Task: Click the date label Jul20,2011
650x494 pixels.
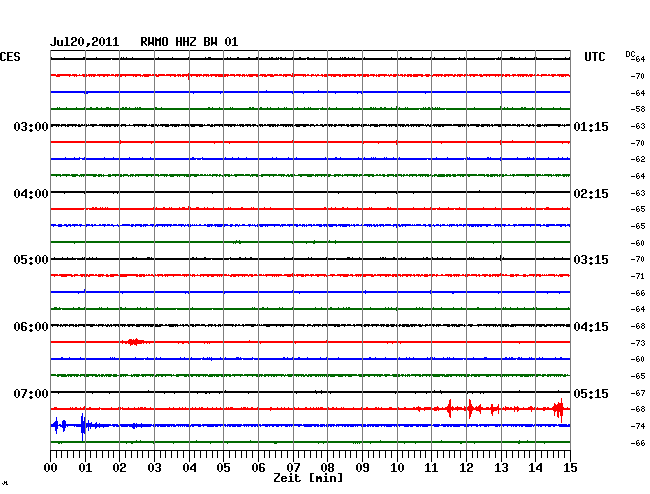Action: point(85,42)
